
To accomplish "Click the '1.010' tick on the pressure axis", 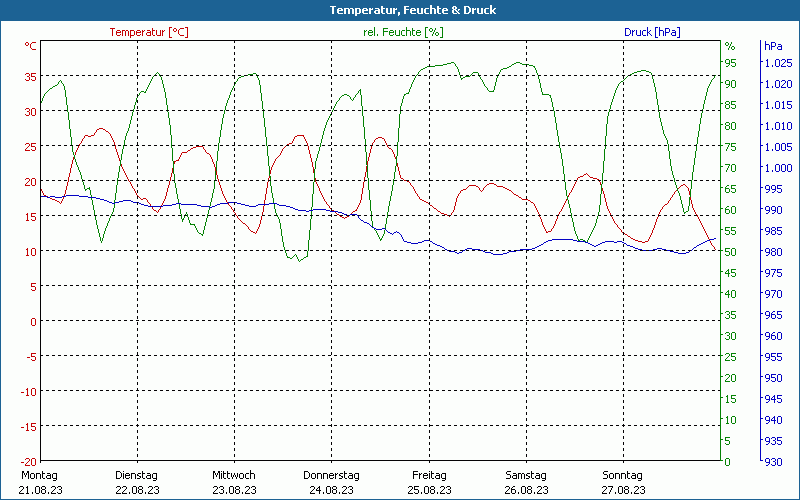I will [779, 126].
